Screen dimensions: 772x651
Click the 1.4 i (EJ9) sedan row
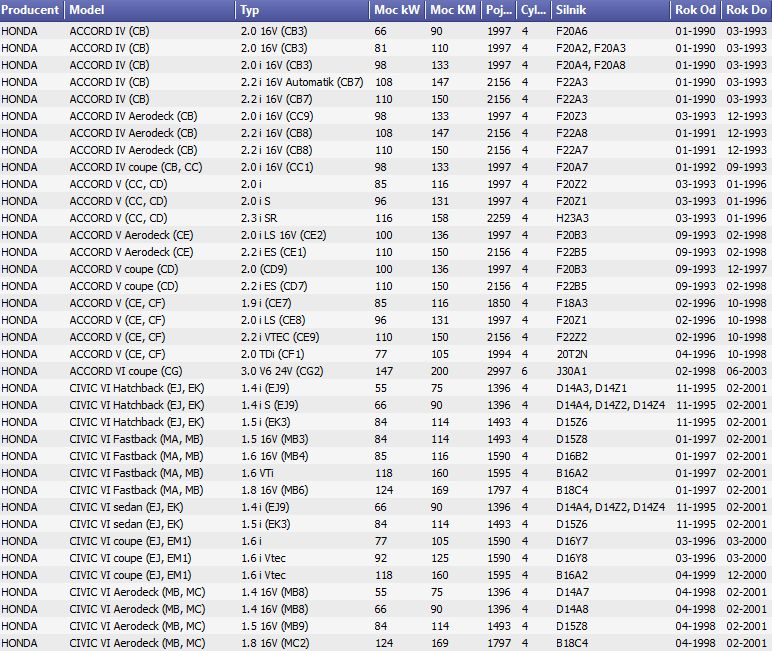[x=386, y=507]
